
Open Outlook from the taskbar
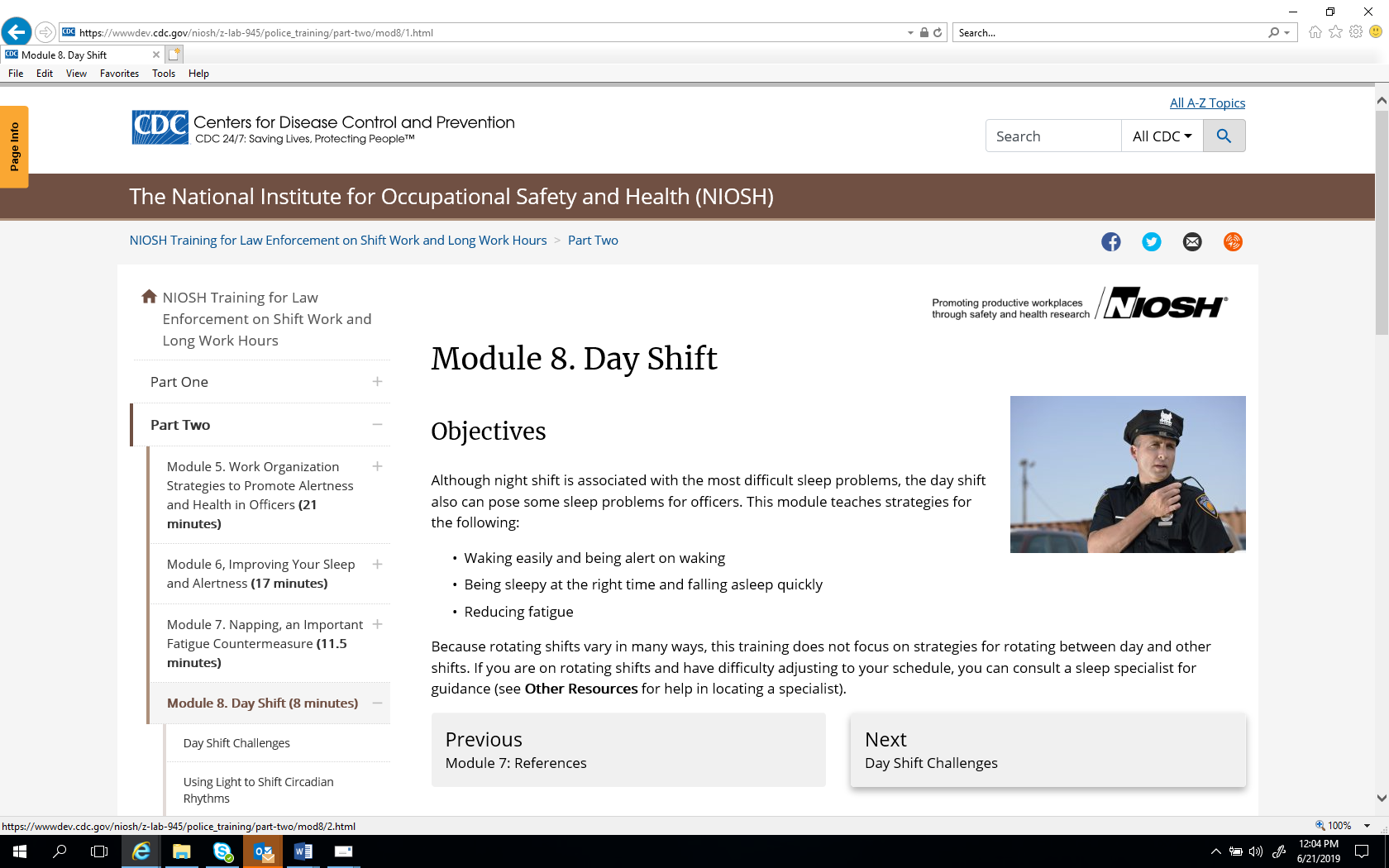(263, 851)
